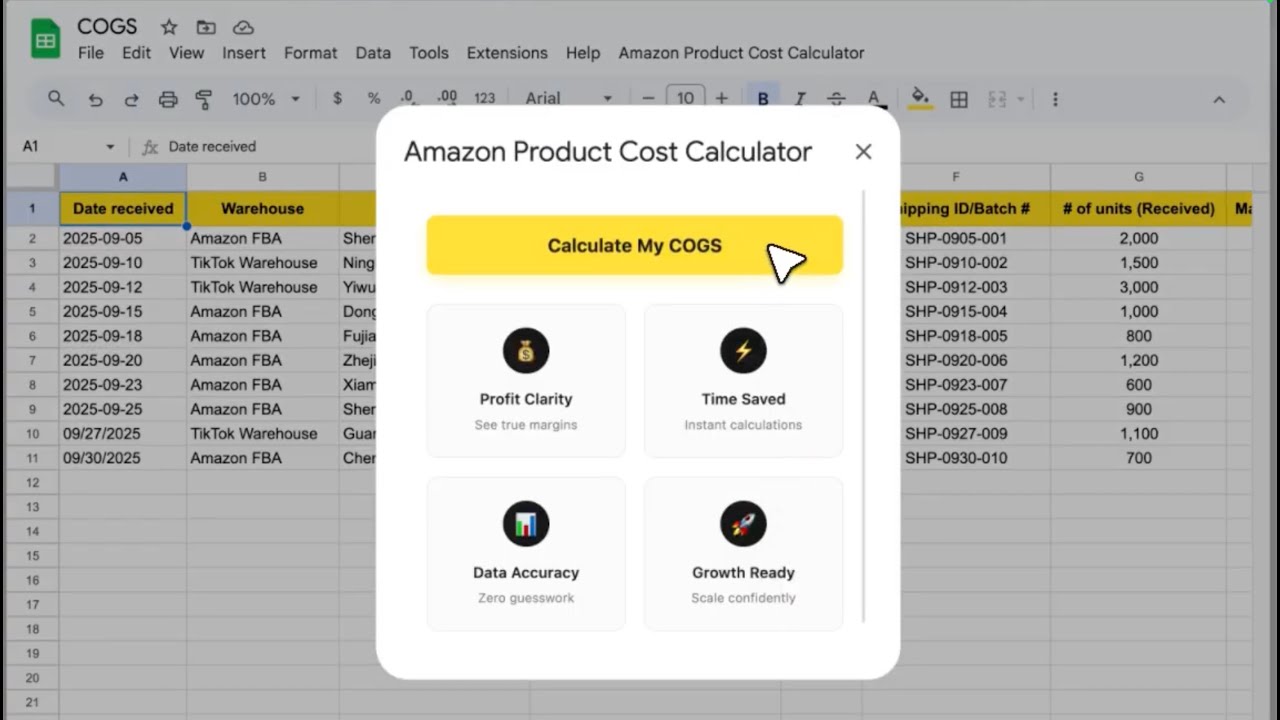Select column G header

[1139, 177]
